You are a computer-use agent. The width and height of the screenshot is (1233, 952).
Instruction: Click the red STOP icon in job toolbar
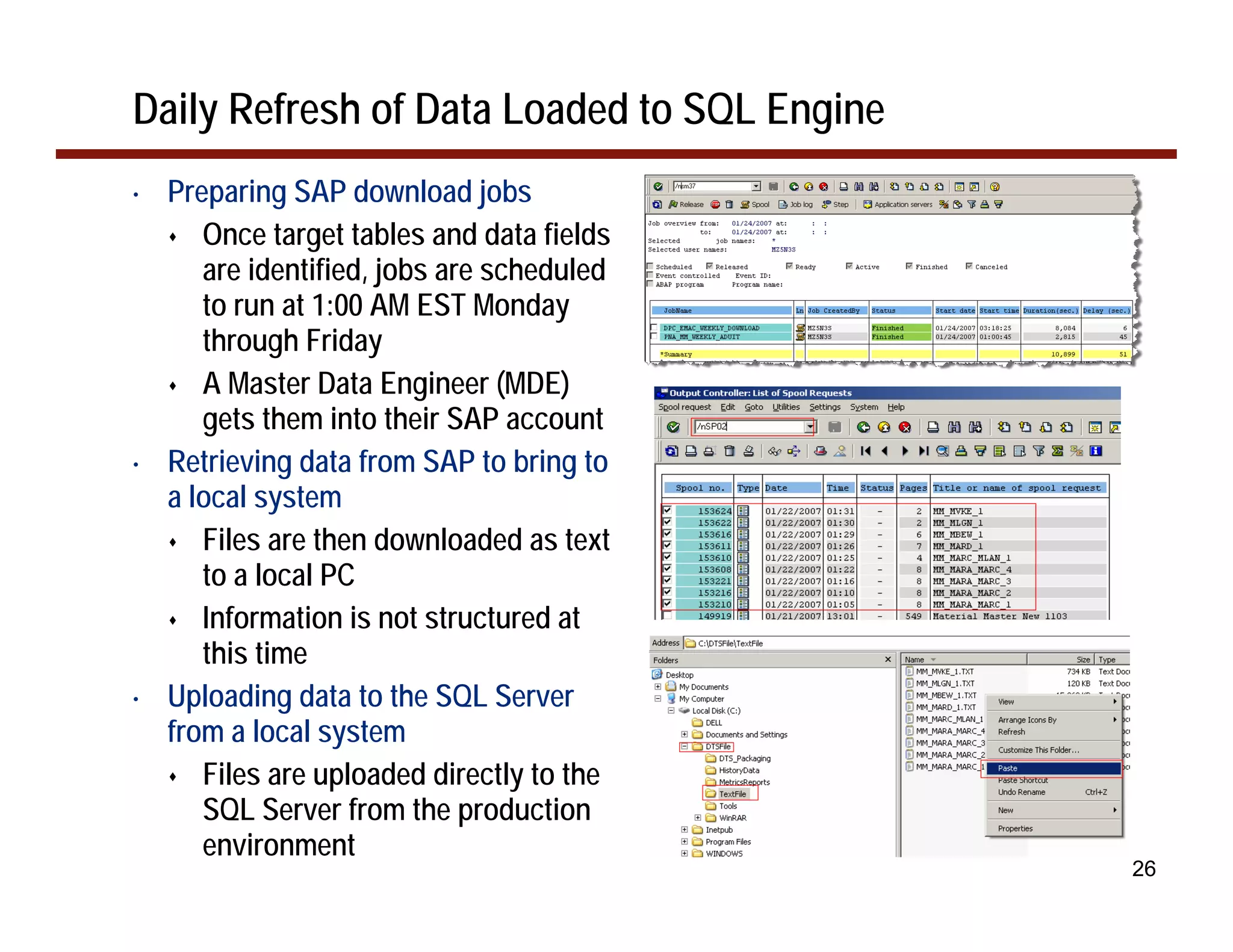pos(715,205)
